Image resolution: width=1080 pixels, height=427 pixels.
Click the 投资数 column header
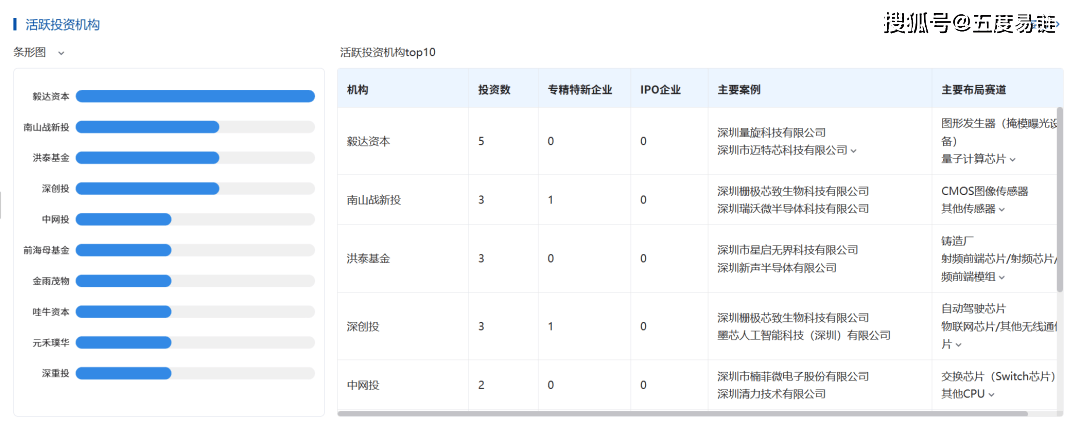pyautogui.click(x=494, y=90)
